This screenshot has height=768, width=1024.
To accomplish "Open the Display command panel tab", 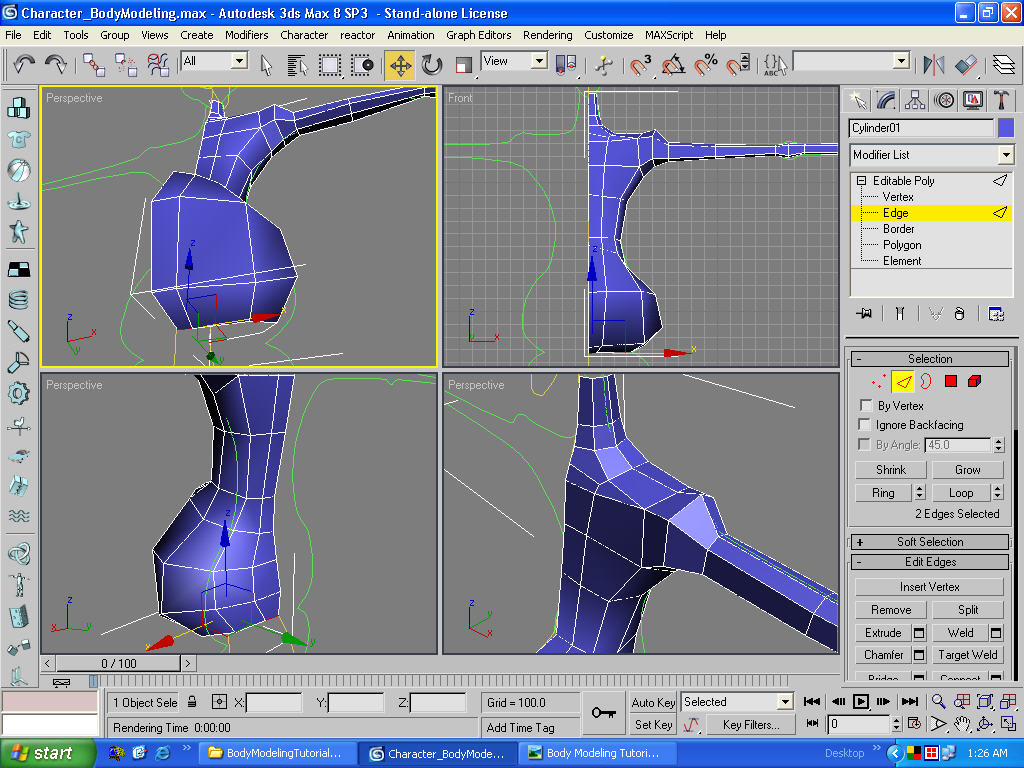I will click(x=972, y=100).
